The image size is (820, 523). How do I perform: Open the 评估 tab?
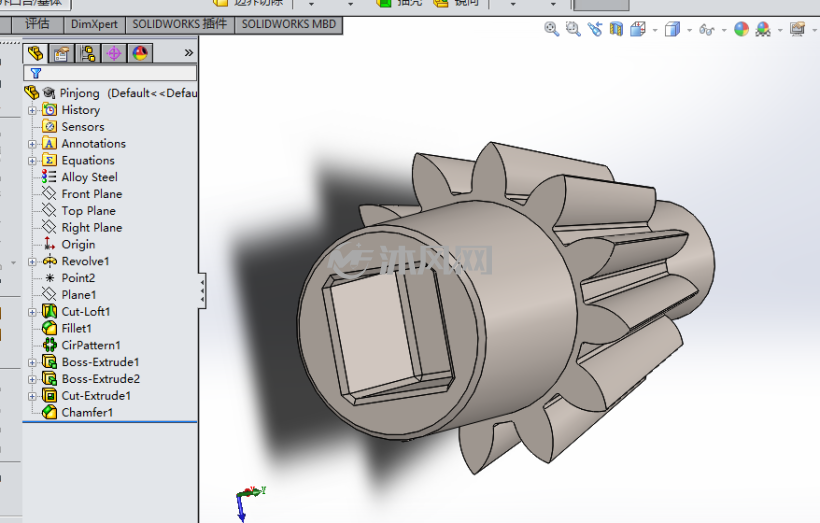(37, 24)
